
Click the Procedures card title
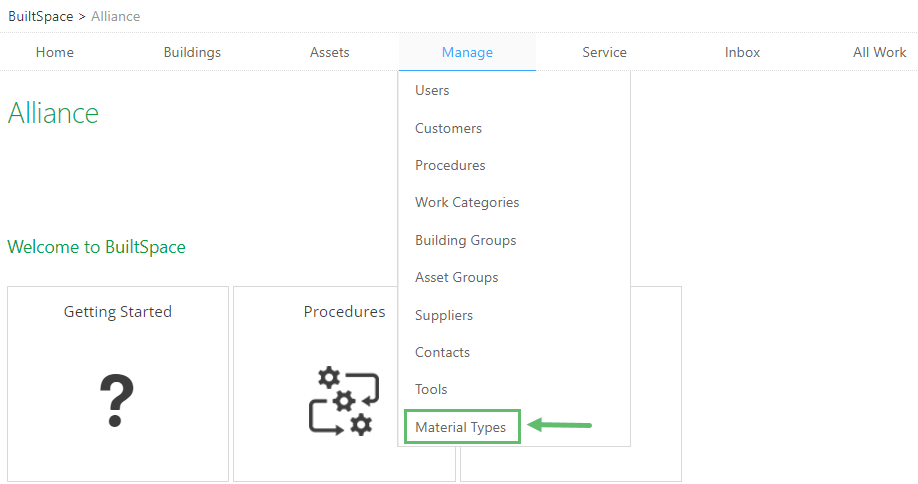(344, 311)
